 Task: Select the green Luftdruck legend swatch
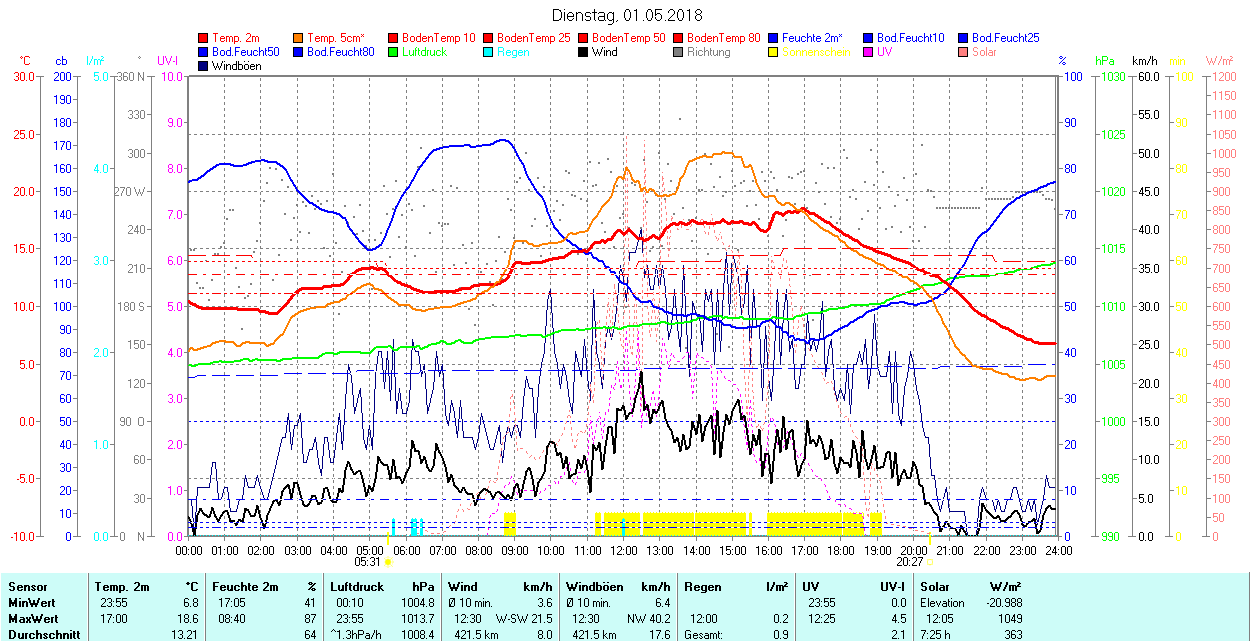(393, 52)
